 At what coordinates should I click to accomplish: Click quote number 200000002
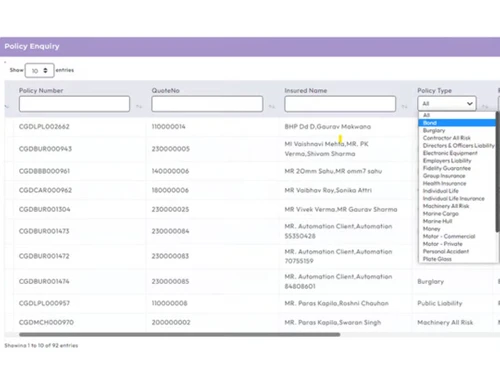click(x=171, y=322)
